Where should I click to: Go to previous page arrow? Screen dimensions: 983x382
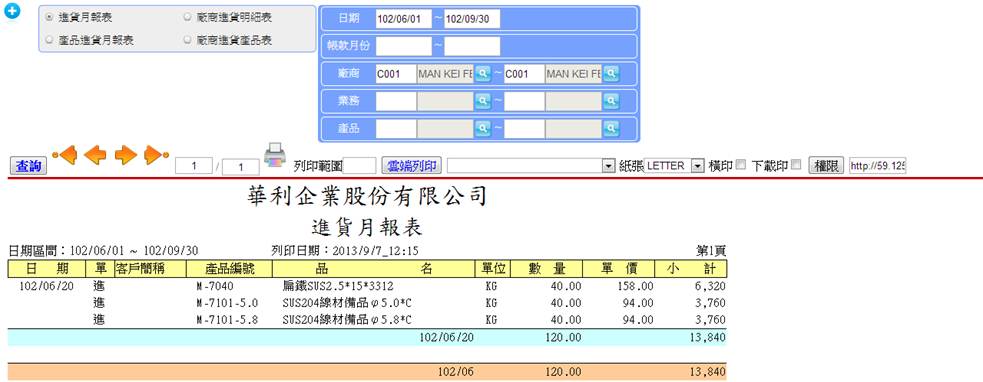click(x=95, y=155)
